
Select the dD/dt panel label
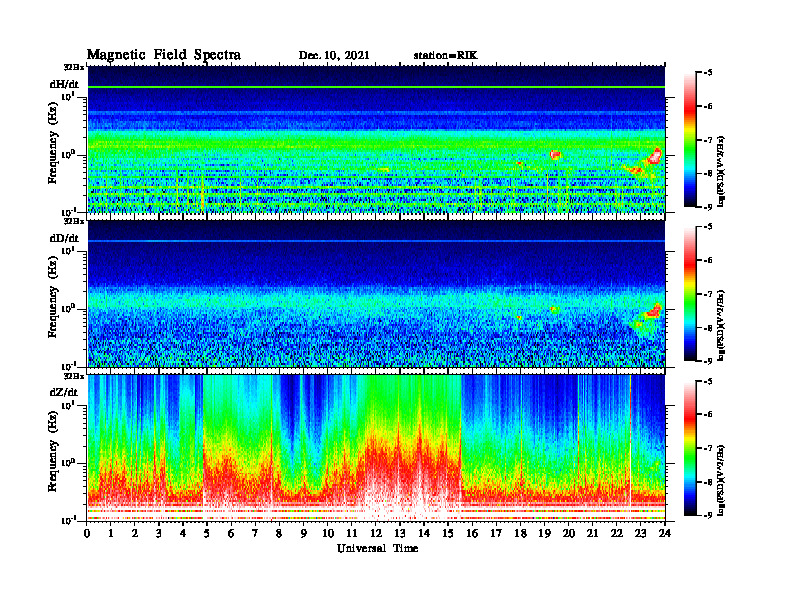[x=64, y=238]
